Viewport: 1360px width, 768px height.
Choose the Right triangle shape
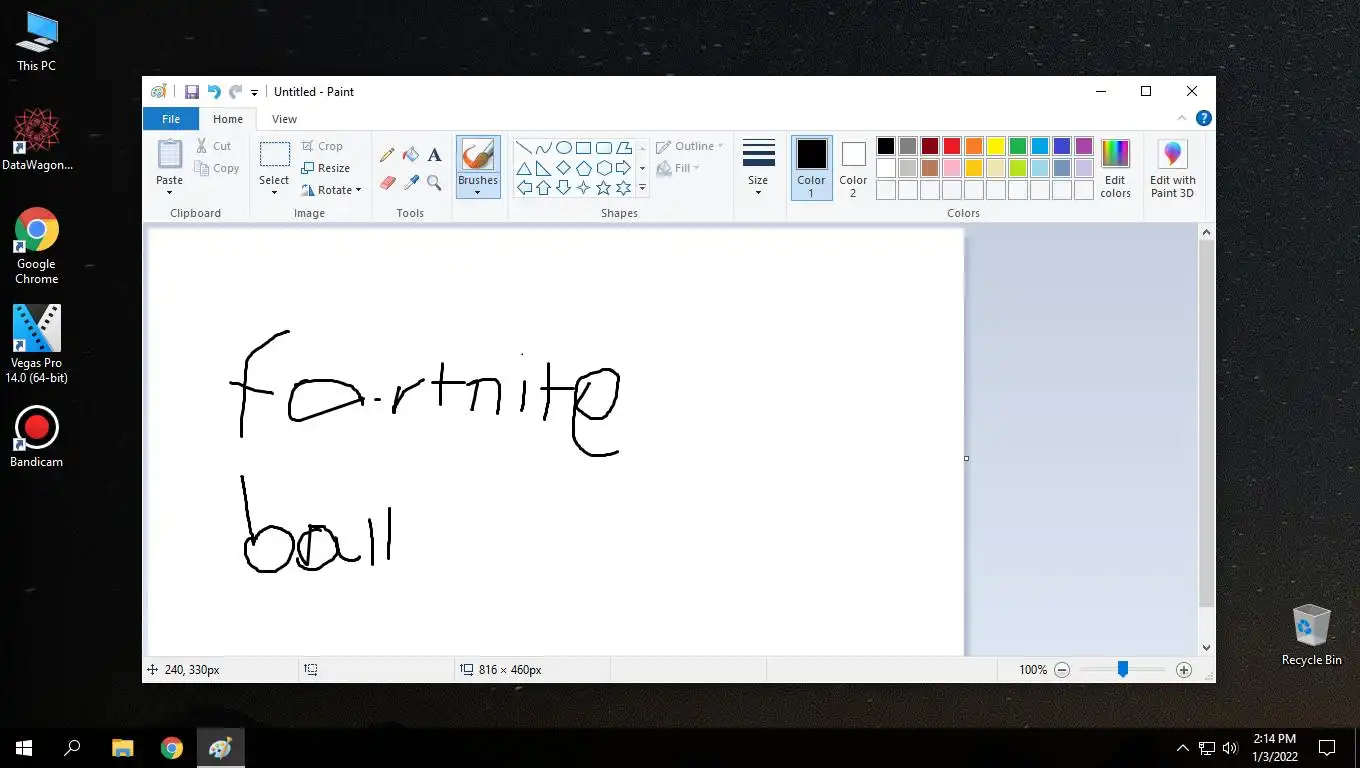pos(544,168)
